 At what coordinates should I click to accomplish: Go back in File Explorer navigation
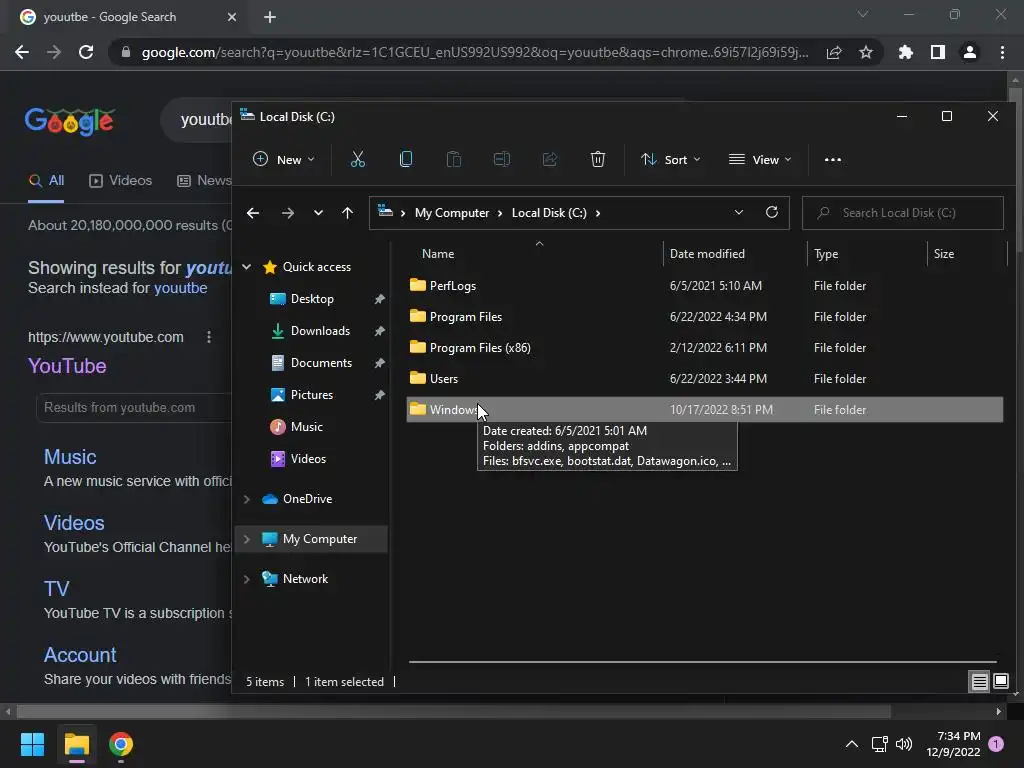[x=253, y=213]
